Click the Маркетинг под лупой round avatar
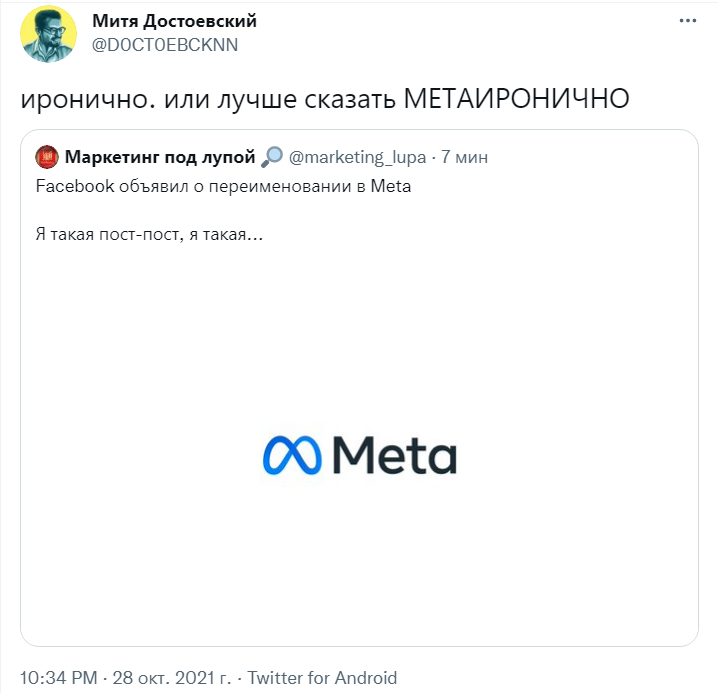Screen dimensions: 719x693 pos(47,157)
